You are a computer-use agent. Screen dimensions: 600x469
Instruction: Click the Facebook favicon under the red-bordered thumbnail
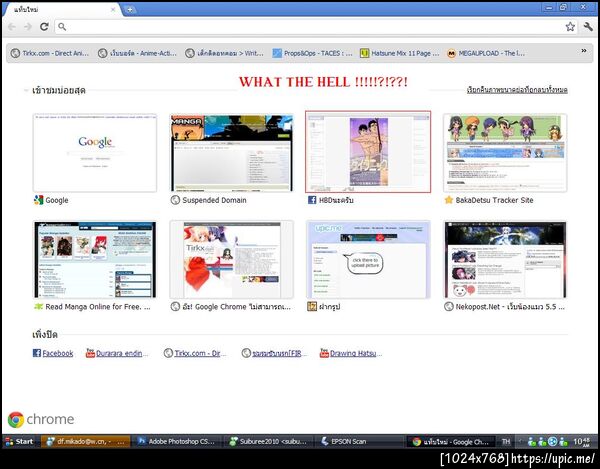coord(312,200)
